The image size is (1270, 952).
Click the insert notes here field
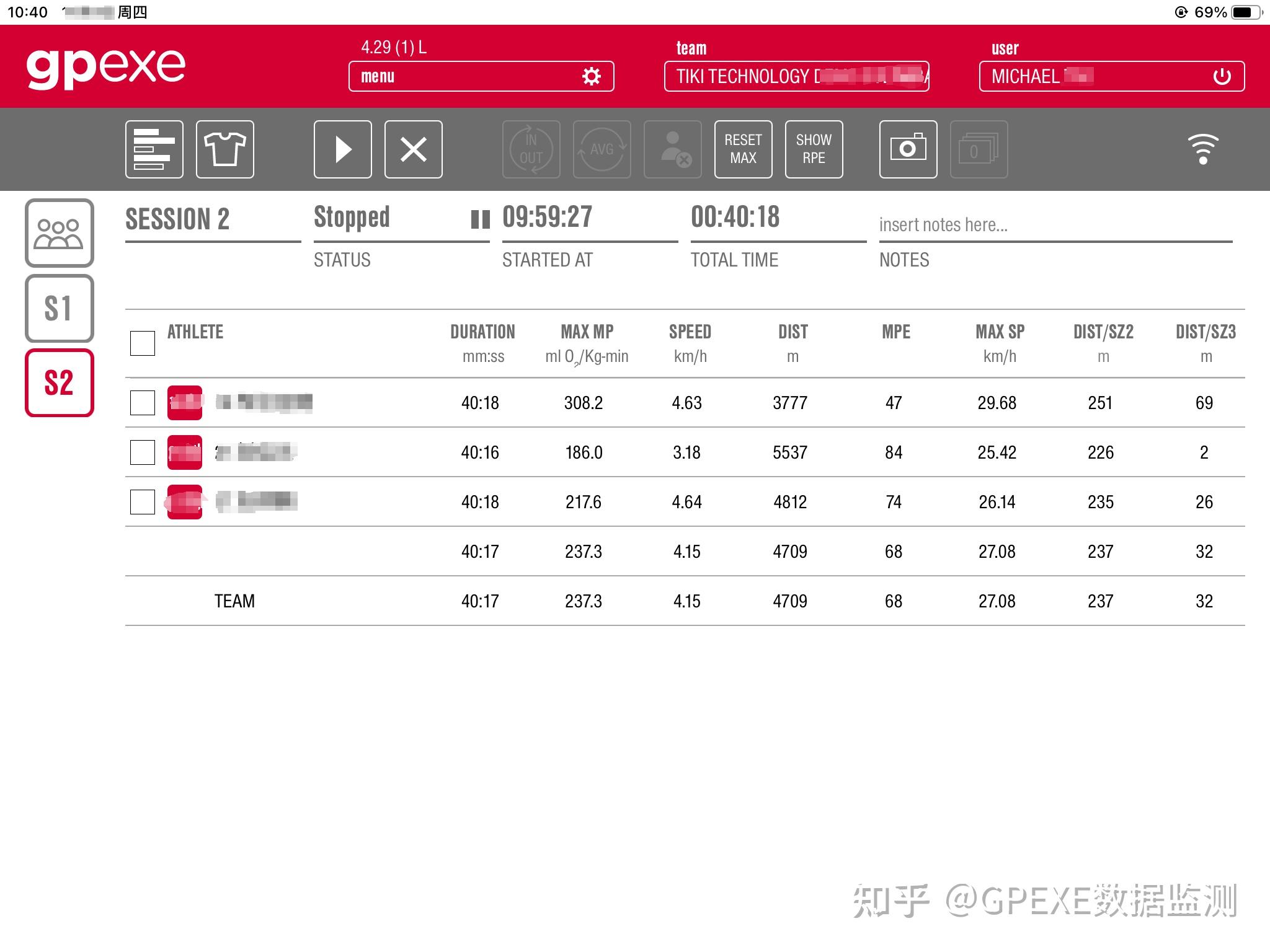[1054, 225]
